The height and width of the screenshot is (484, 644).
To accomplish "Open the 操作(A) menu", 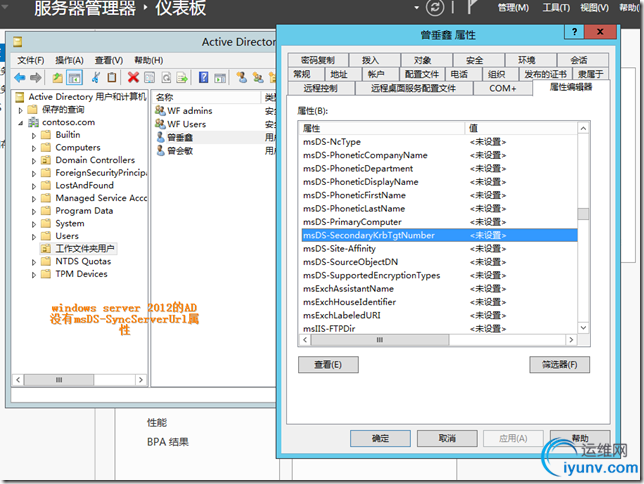I will tap(69, 60).
